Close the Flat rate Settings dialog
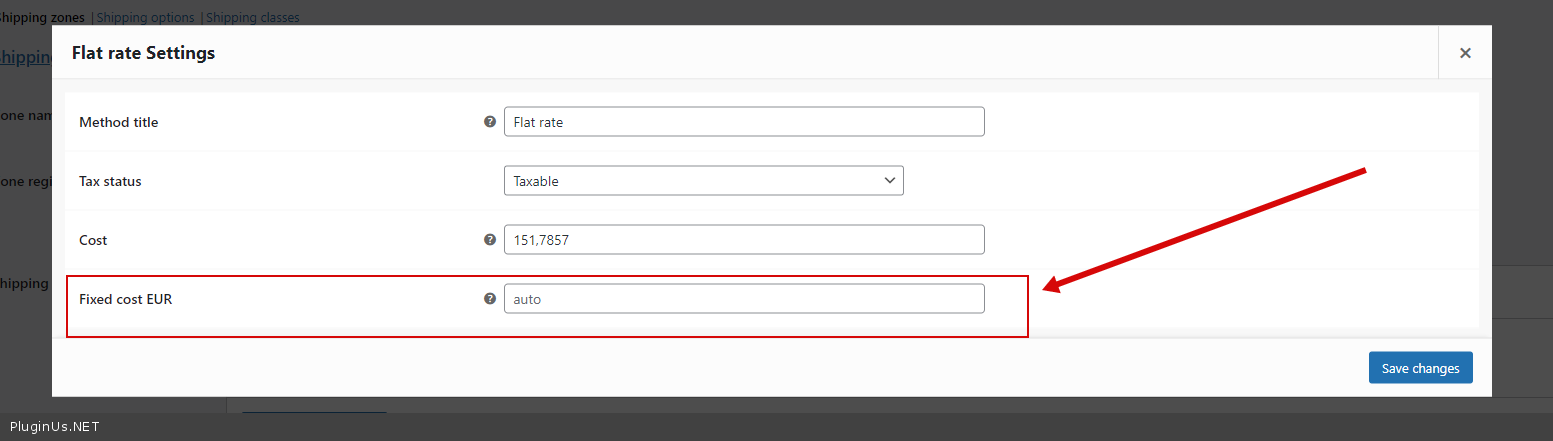The image size is (1553, 441). 1465,53
